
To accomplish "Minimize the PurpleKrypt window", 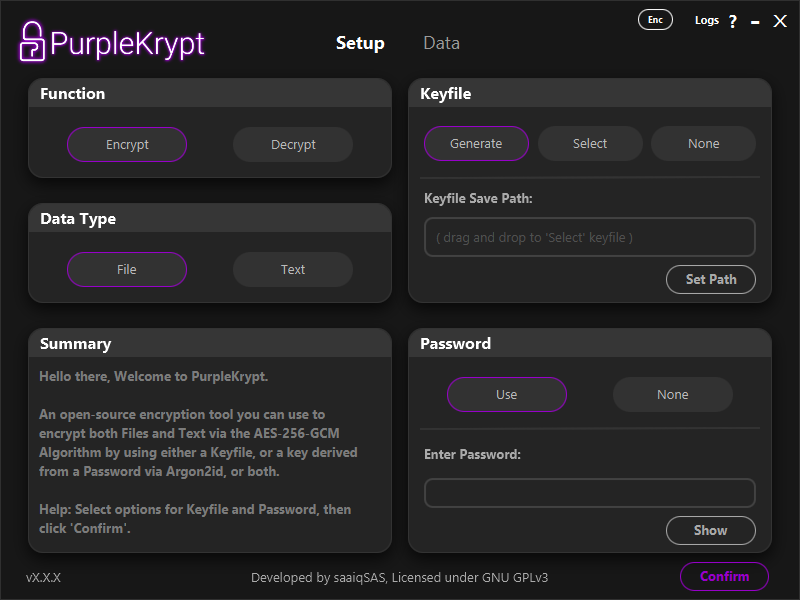I will (755, 22).
